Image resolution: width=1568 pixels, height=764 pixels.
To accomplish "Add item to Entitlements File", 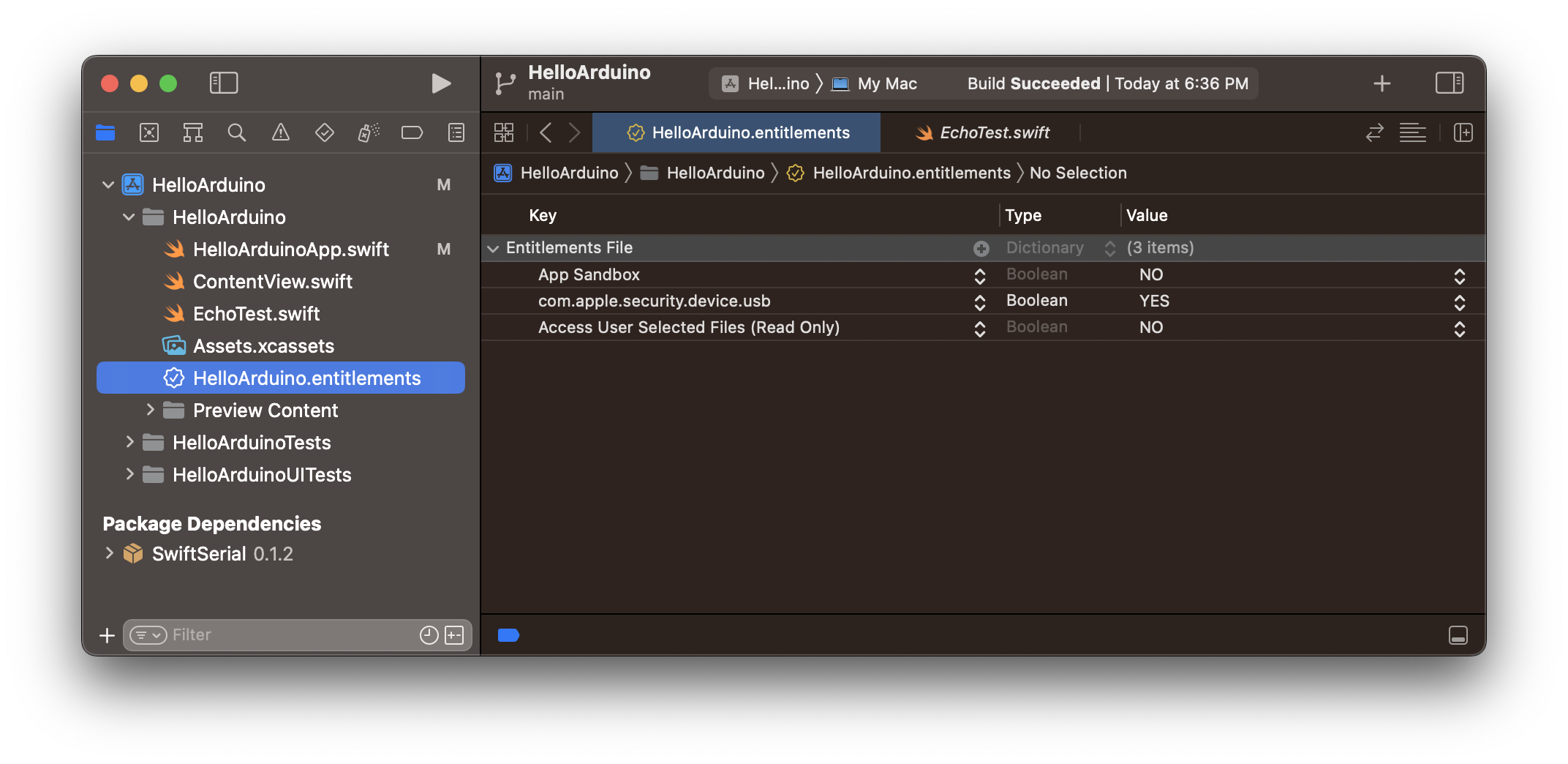I will (x=981, y=248).
